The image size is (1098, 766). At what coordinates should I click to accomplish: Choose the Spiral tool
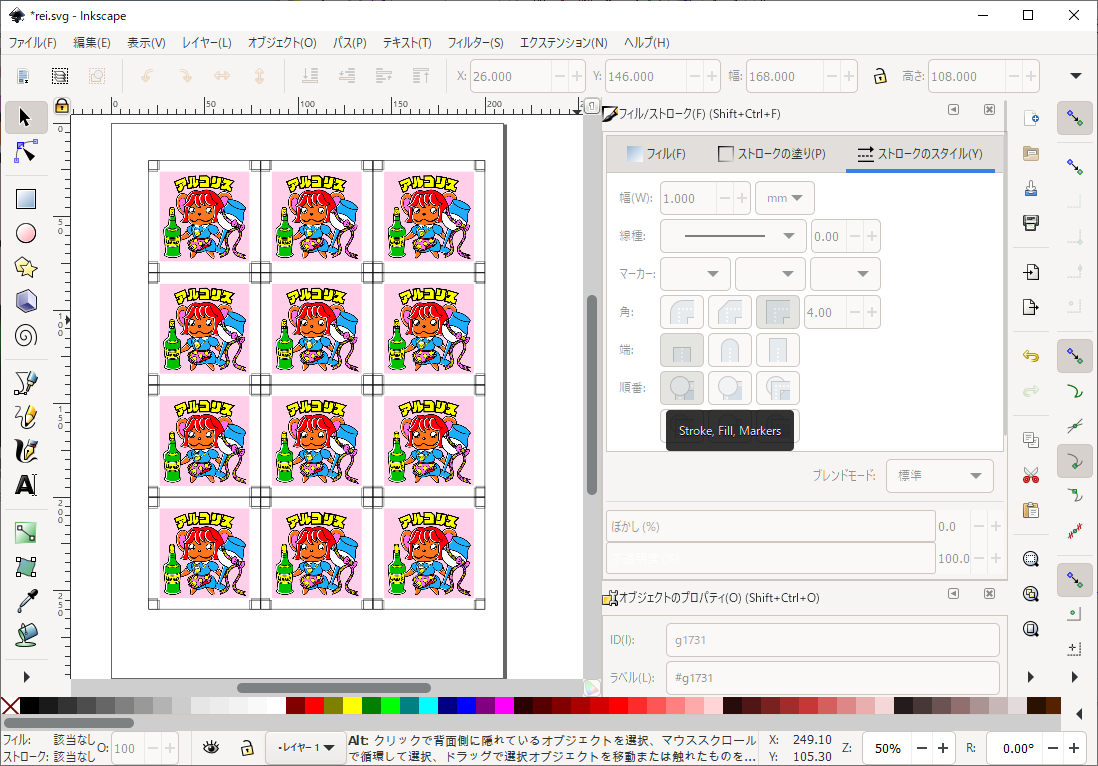25,336
